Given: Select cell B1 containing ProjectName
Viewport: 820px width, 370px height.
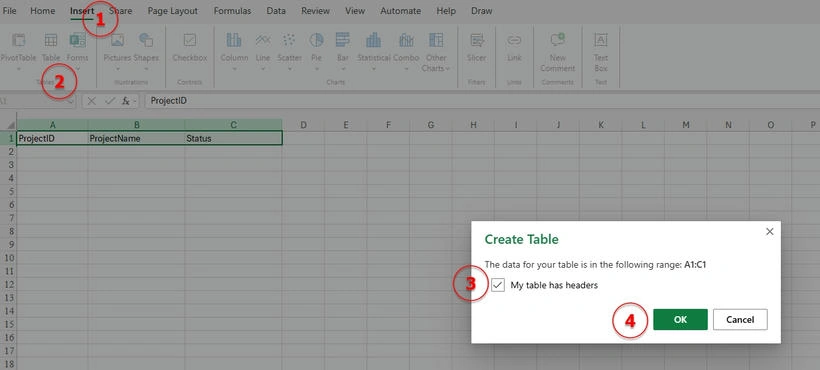Looking at the screenshot, I should (x=136, y=138).
